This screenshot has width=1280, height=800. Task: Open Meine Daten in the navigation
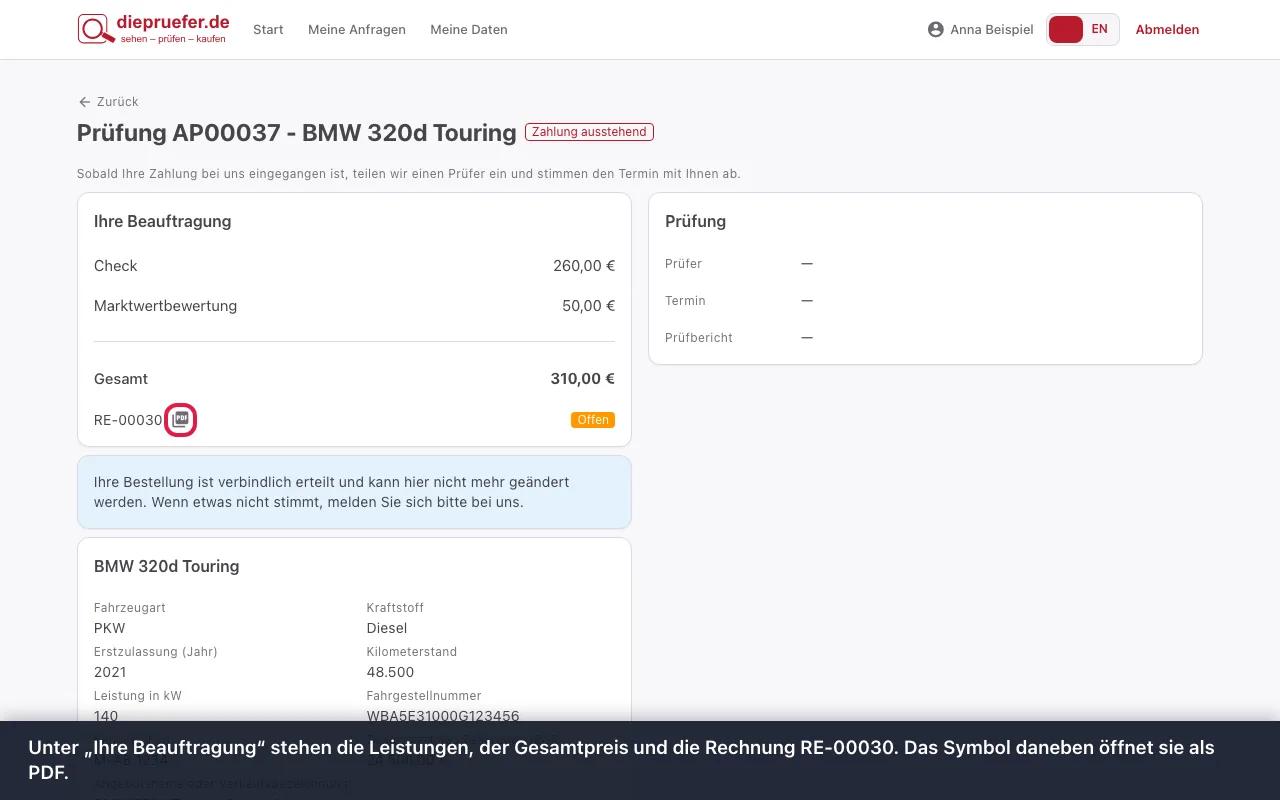(469, 30)
